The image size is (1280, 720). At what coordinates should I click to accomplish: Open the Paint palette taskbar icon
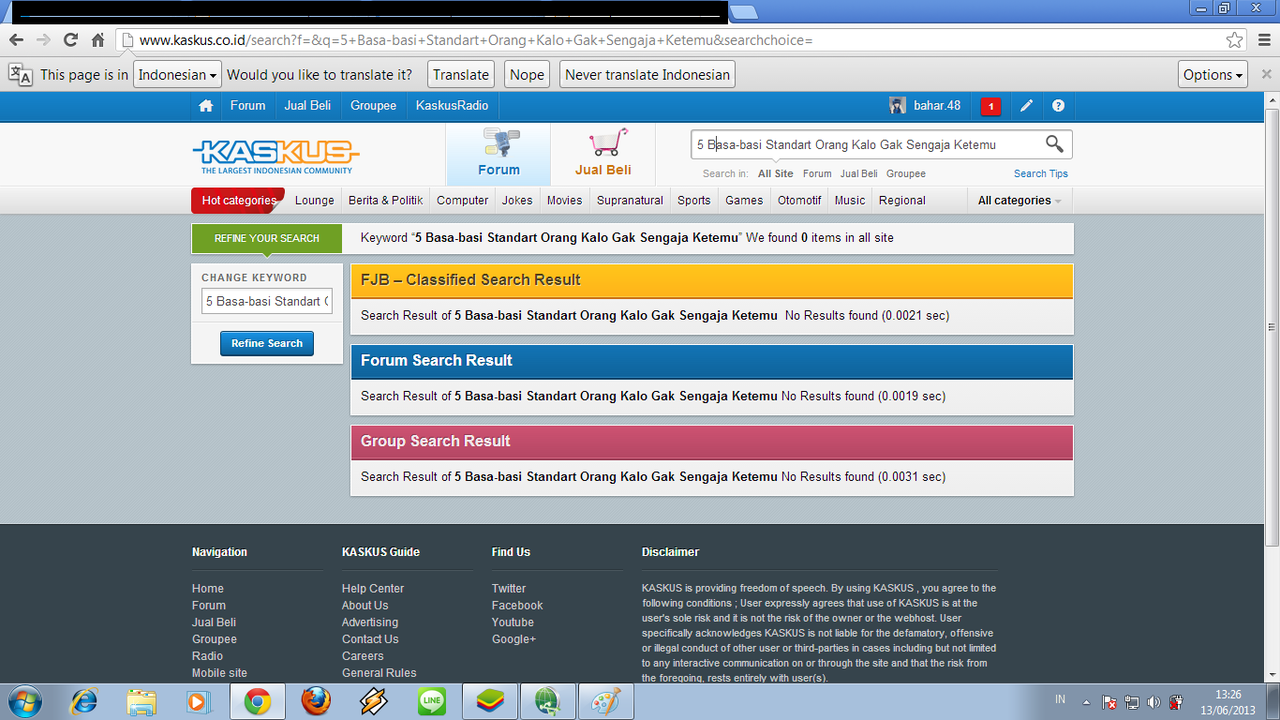pyautogui.click(x=606, y=702)
